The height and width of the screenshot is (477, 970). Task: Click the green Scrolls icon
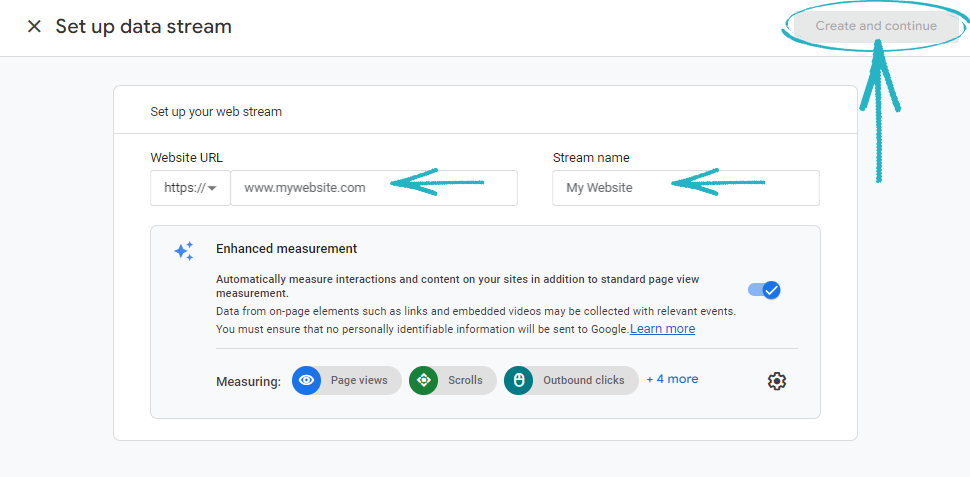pyautogui.click(x=423, y=380)
